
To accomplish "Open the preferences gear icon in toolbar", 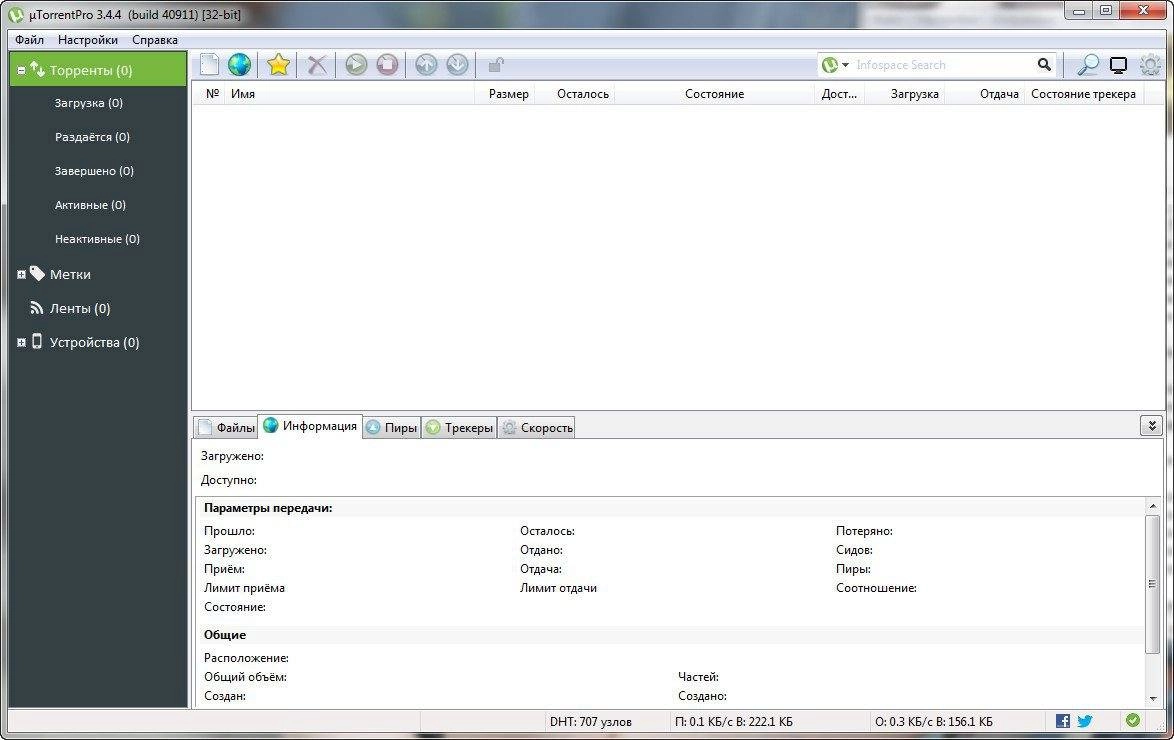I will click(1150, 65).
